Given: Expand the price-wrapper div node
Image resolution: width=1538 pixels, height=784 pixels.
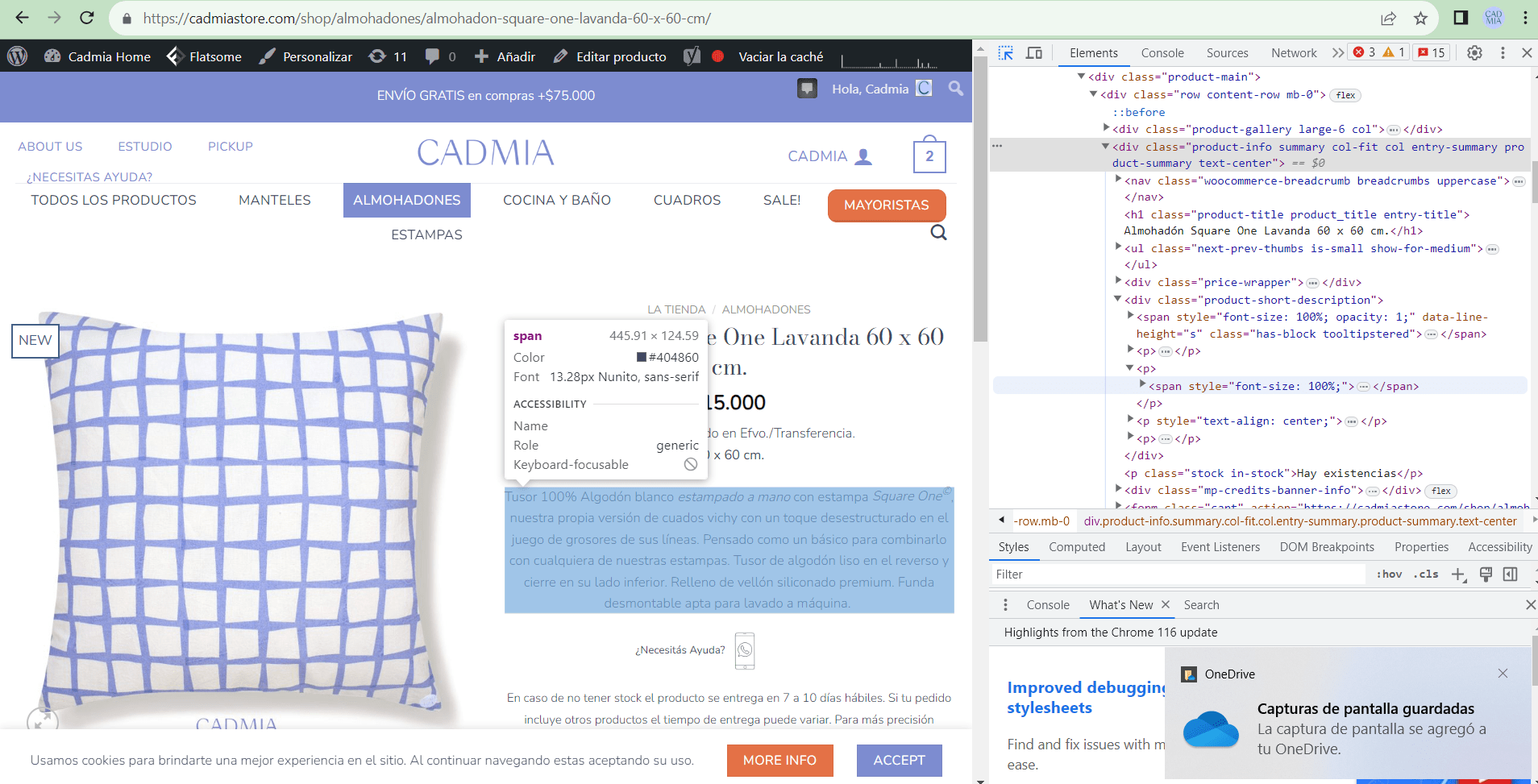Looking at the screenshot, I should pyautogui.click(x=1118, y=281).
